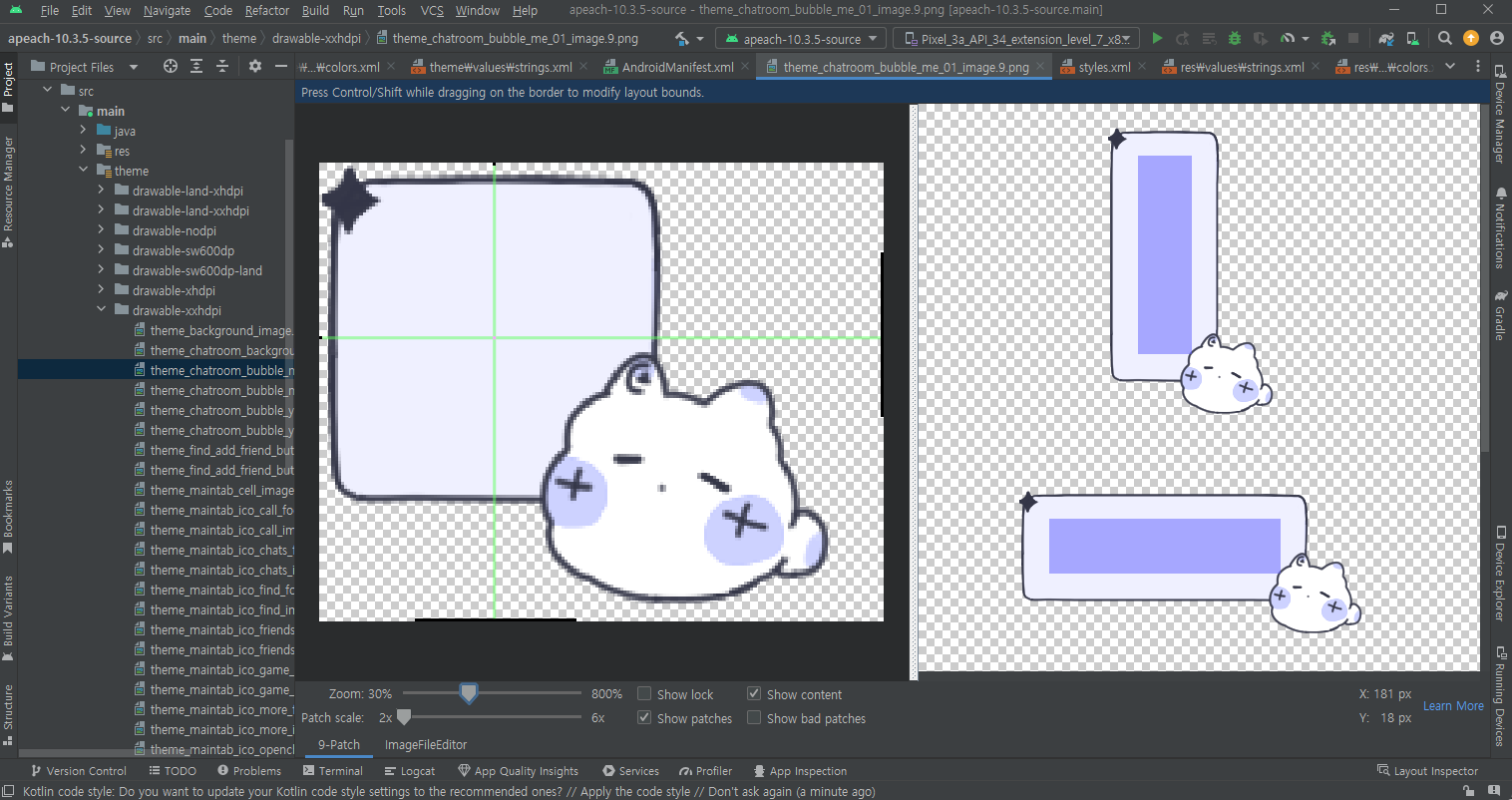Show hidden editor tabs chevron
This screenshot has height=800, width=1512.
[x=1450, y=66]
